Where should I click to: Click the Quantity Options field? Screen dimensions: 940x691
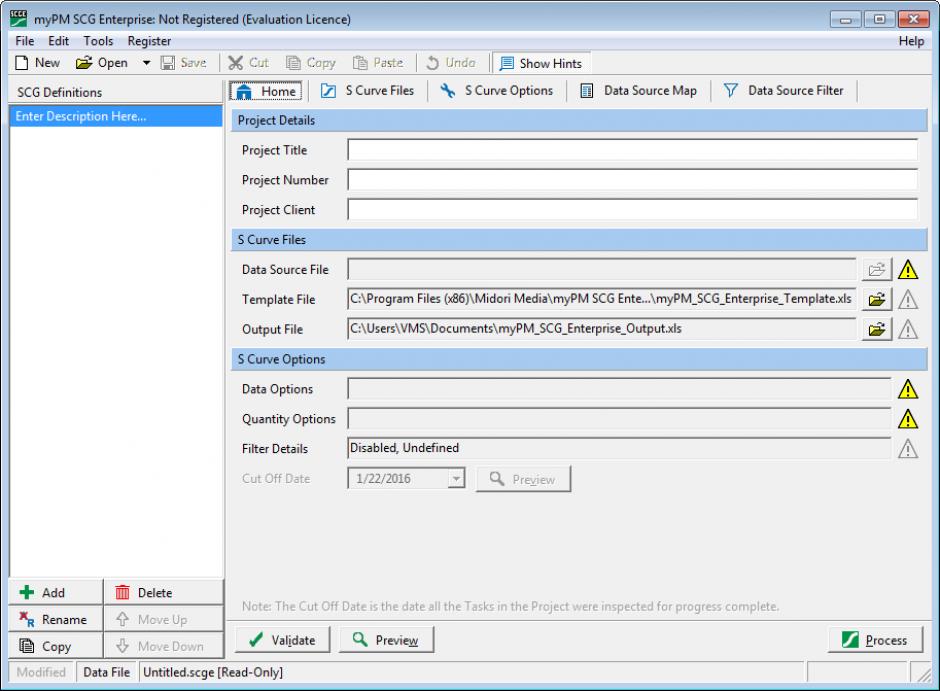(x=619, y=419)
